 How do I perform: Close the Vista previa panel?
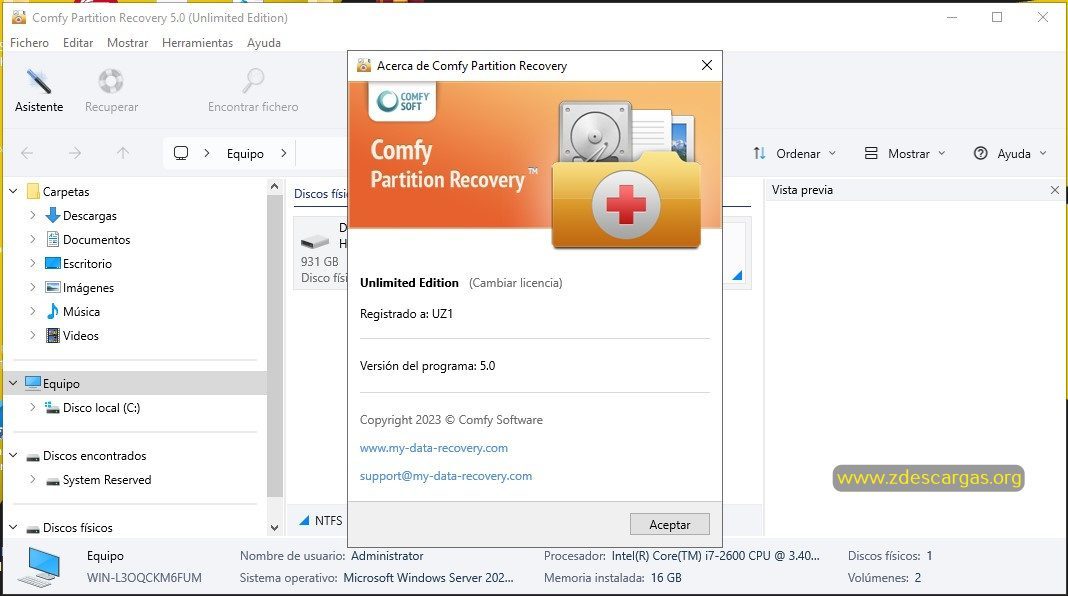coord(1054,190)
